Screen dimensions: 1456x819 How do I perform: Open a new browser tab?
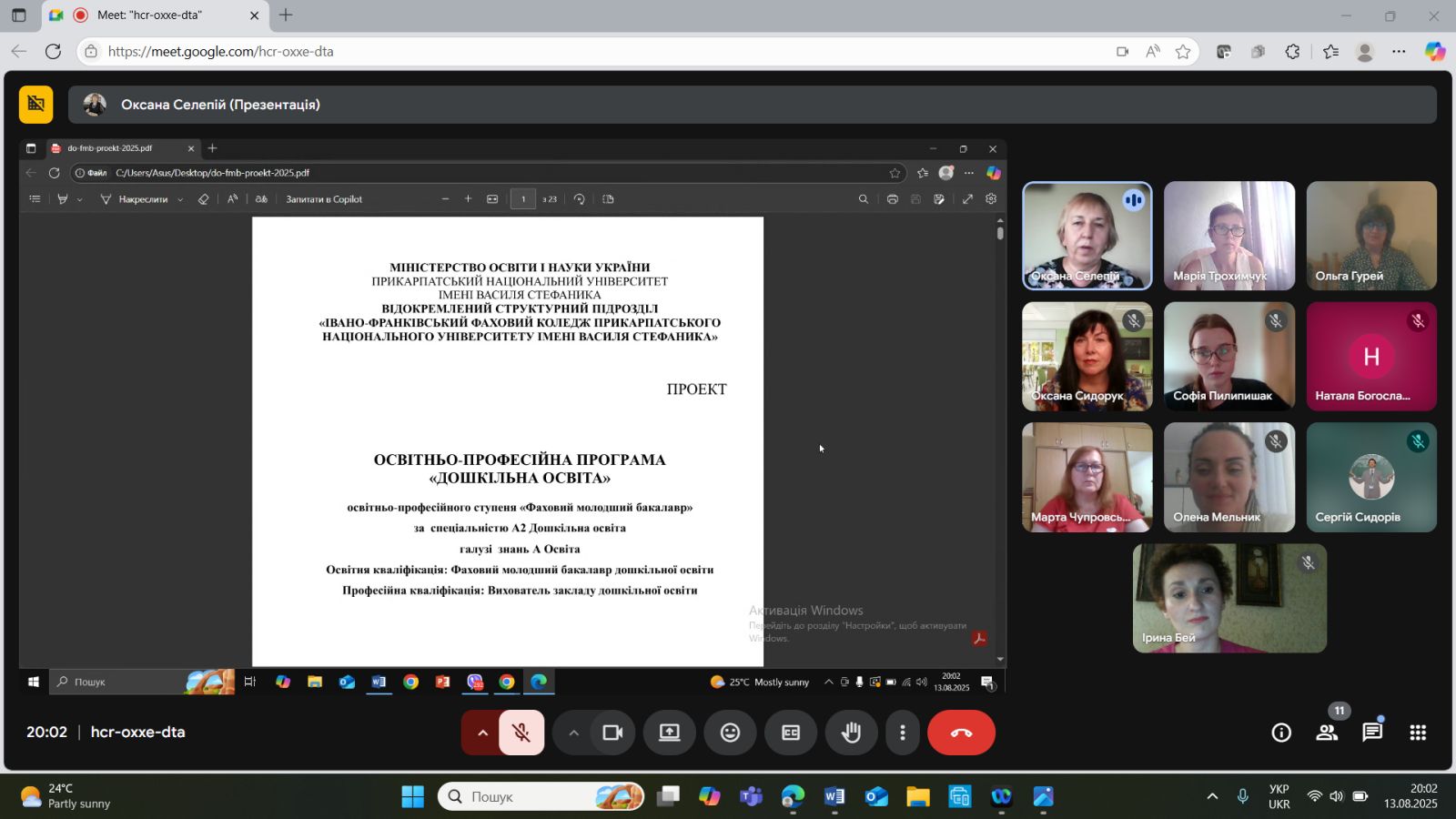pos(286,15)
